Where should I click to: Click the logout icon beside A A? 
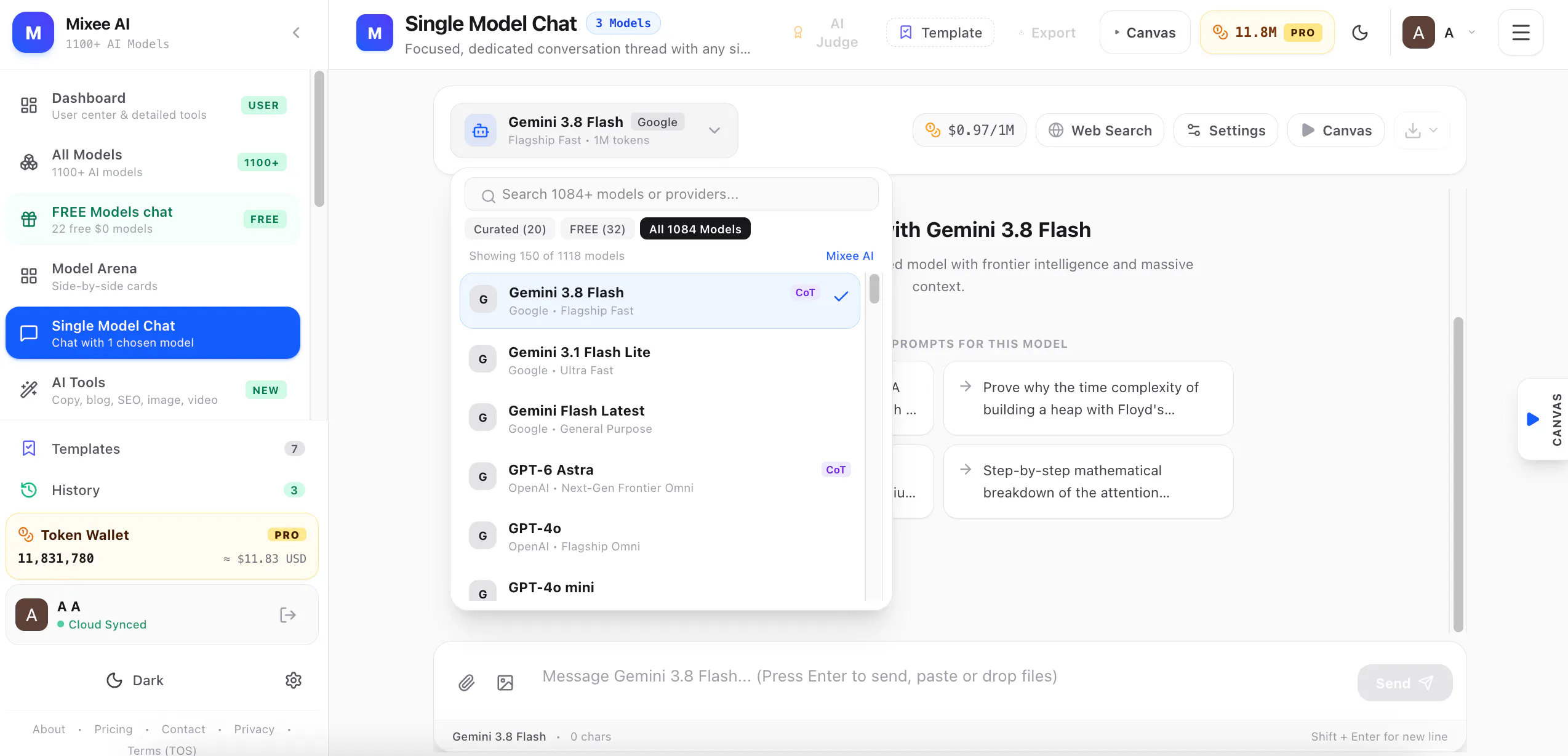tap(288, 615)
